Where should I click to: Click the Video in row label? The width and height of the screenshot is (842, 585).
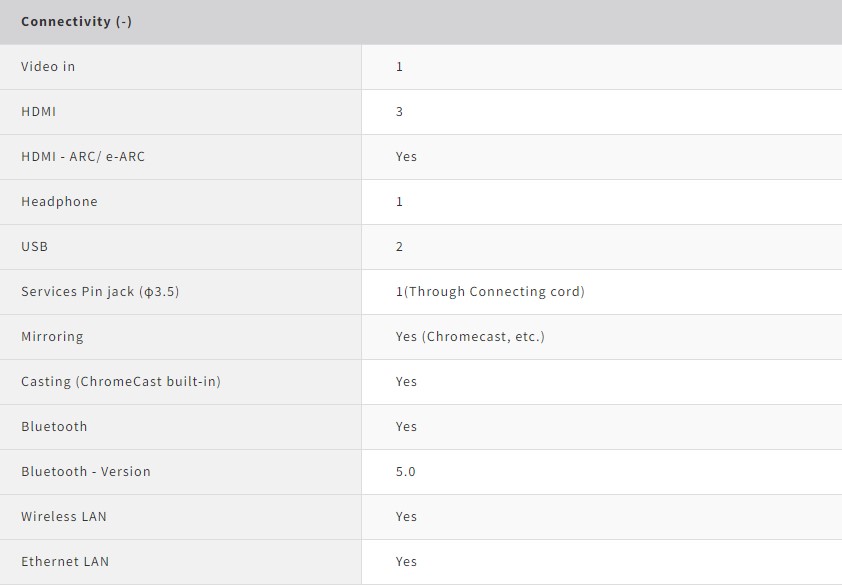coord(48,67)
